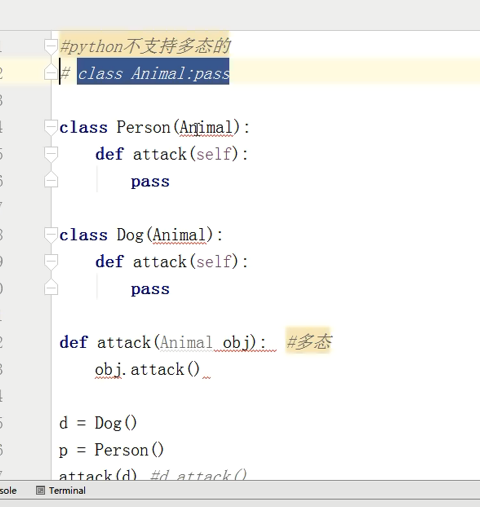Click 'Dog' in 'class Dog' declaration
The image size is (480, 507).
point(130,235)
